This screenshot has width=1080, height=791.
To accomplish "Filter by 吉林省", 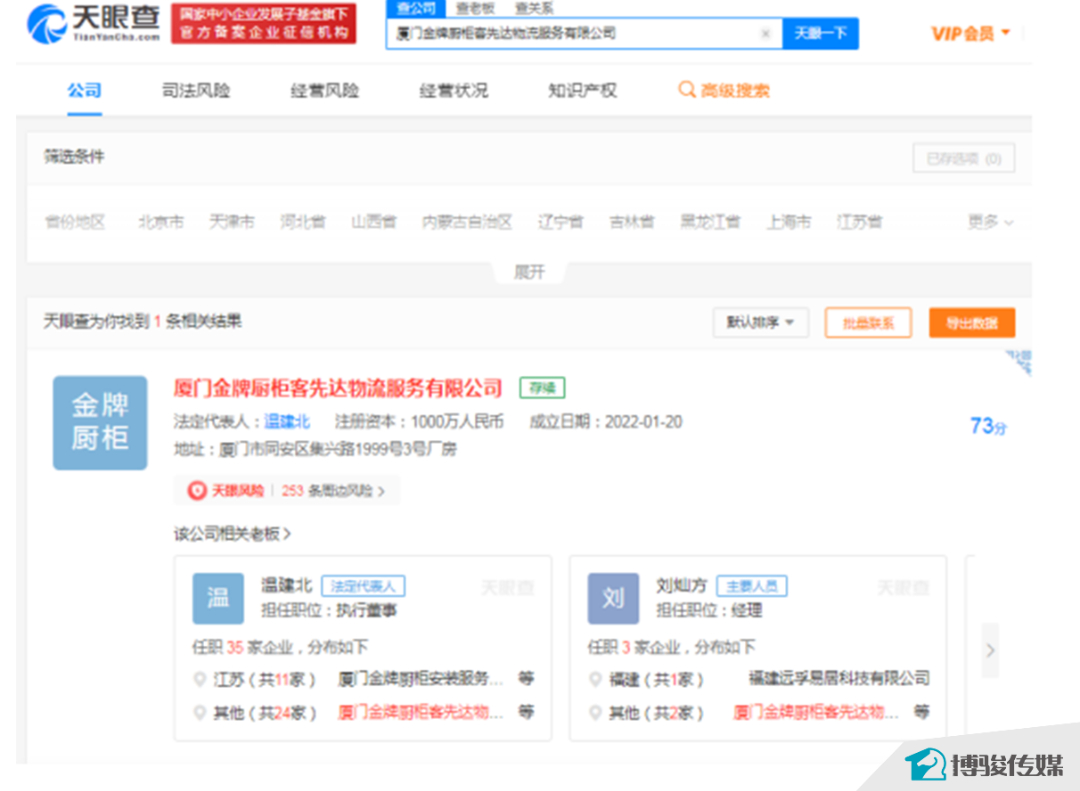I will [x=632, y=222].
